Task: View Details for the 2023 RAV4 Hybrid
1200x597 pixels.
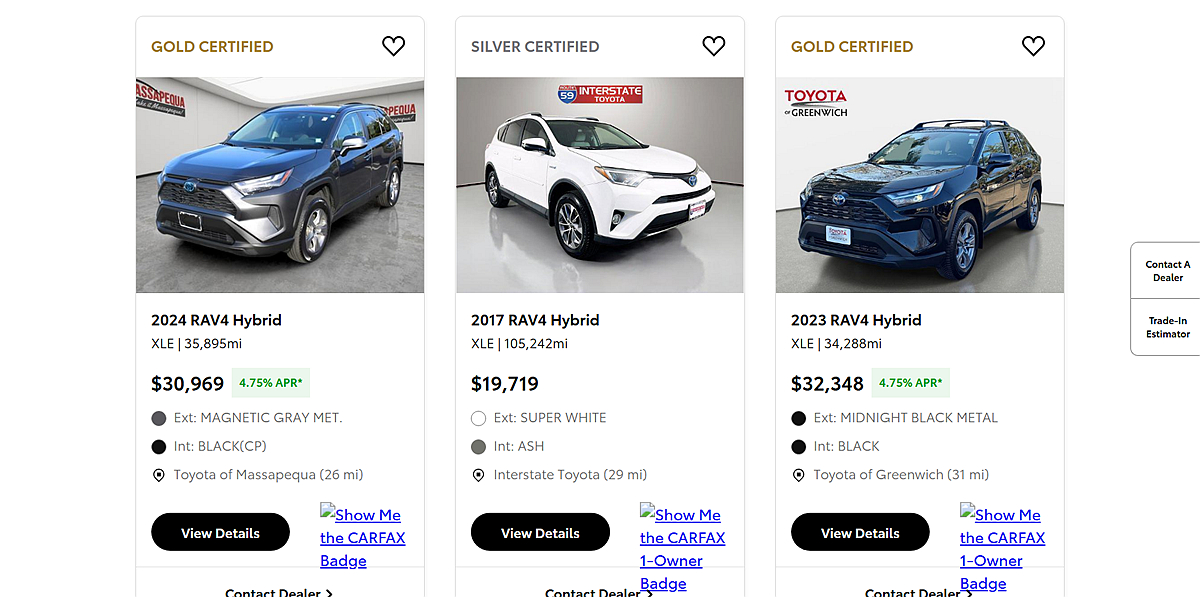Action: tap(860, 533)
